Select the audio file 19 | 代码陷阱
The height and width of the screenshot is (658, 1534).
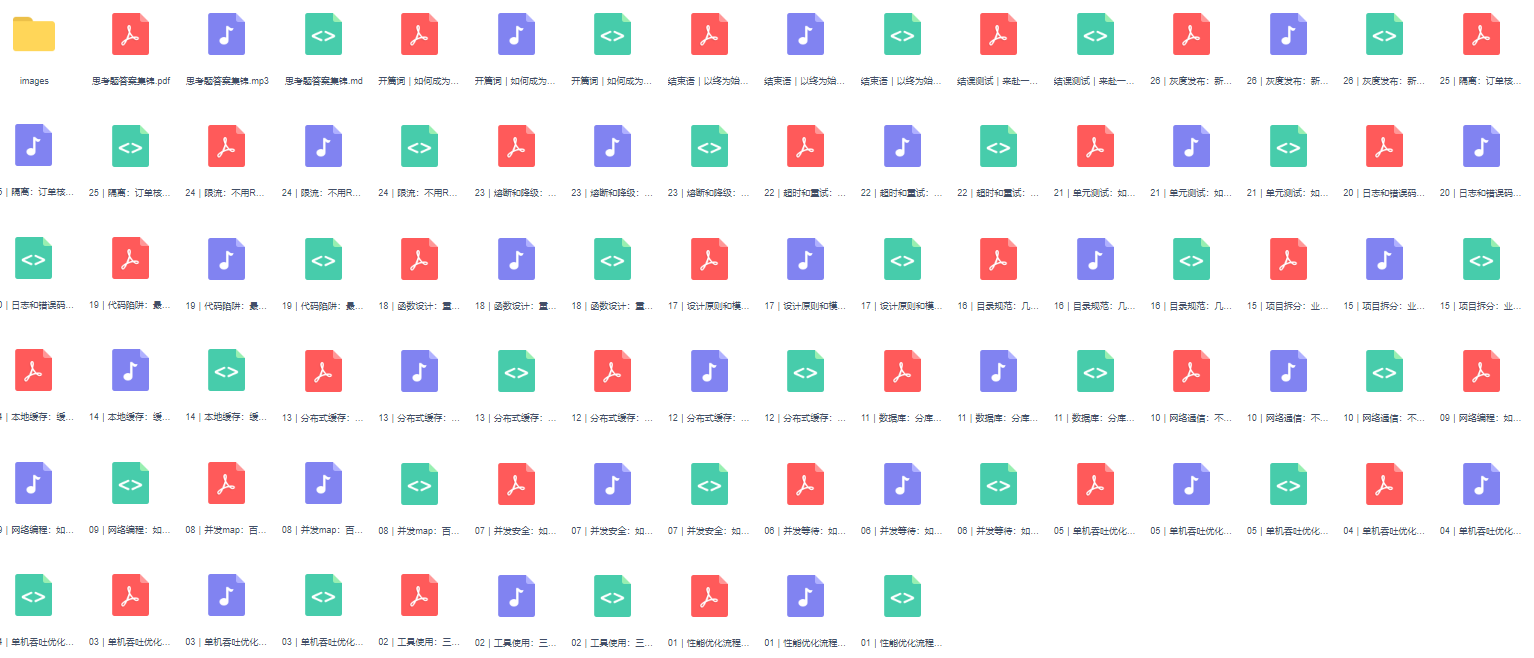pyautogui.click(x=227, y=259)
